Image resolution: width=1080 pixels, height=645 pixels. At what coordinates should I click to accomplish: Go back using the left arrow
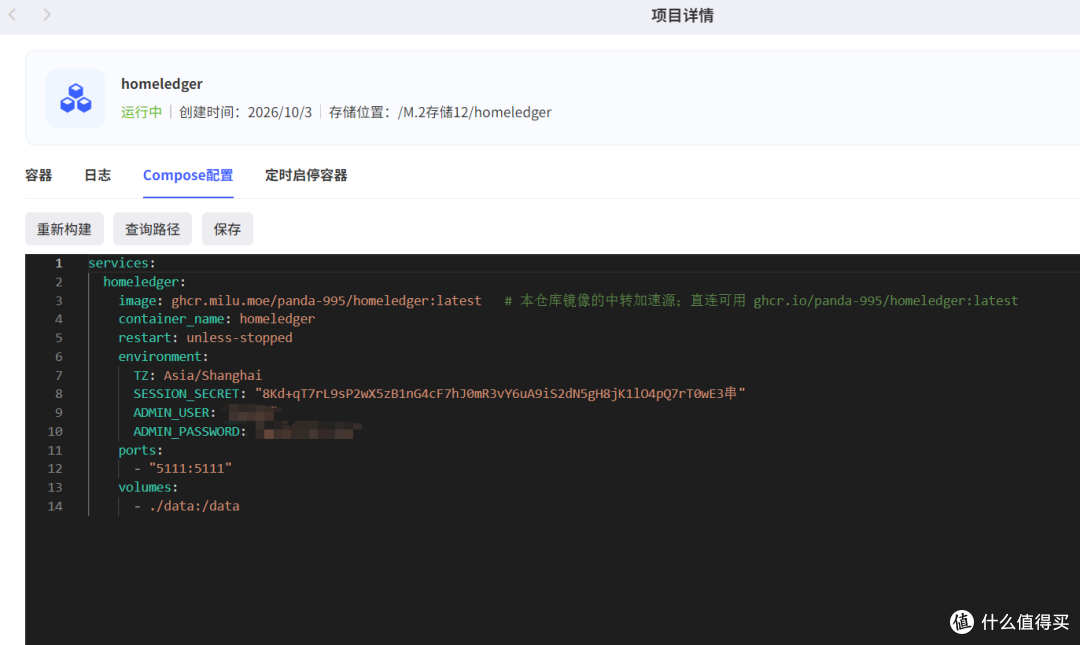[x=12, y=14]
